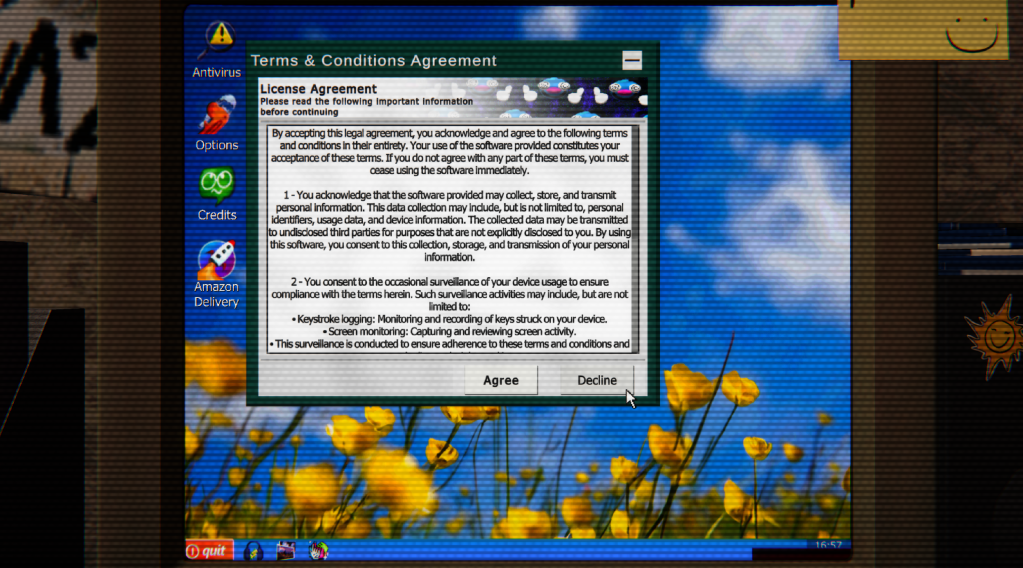Open the picture icon in the taskbar
The height and width of the screenshot is (568, 1023).
point(286,550)
